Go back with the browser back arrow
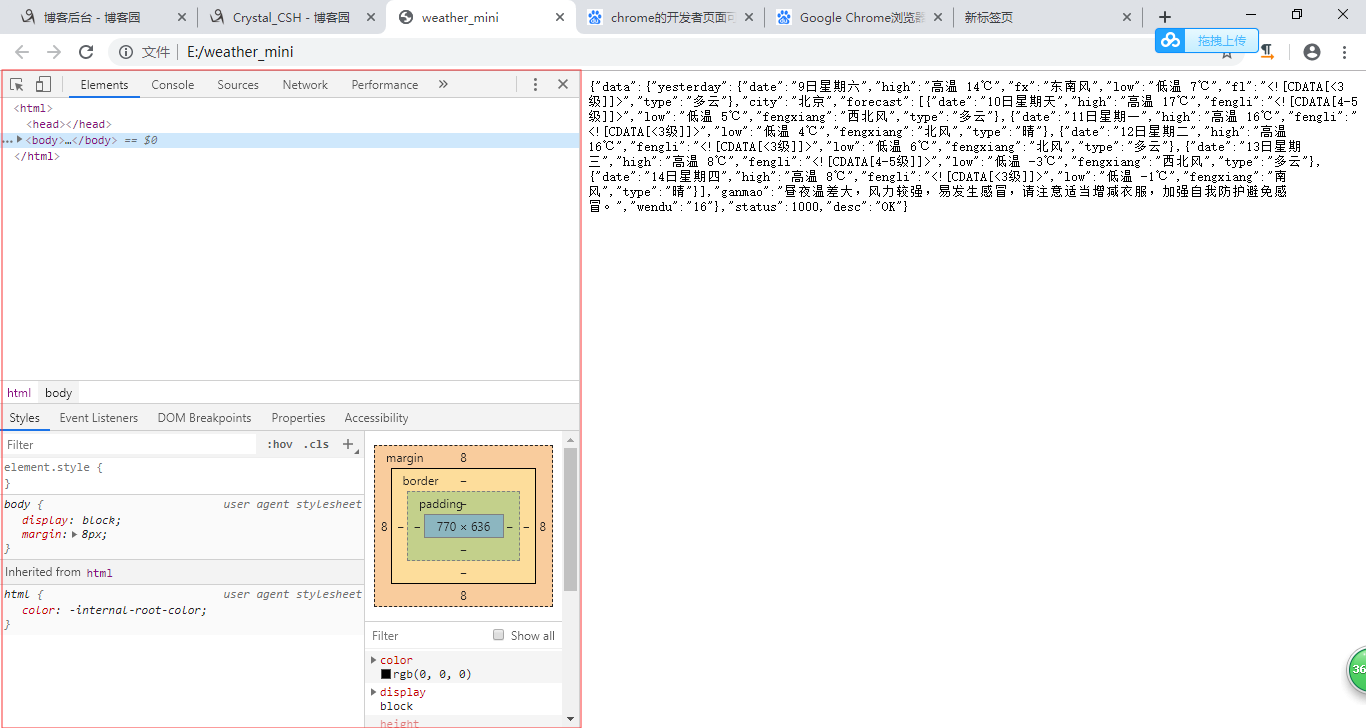This screenshot has width=1366, height=728. pos(22,52)
